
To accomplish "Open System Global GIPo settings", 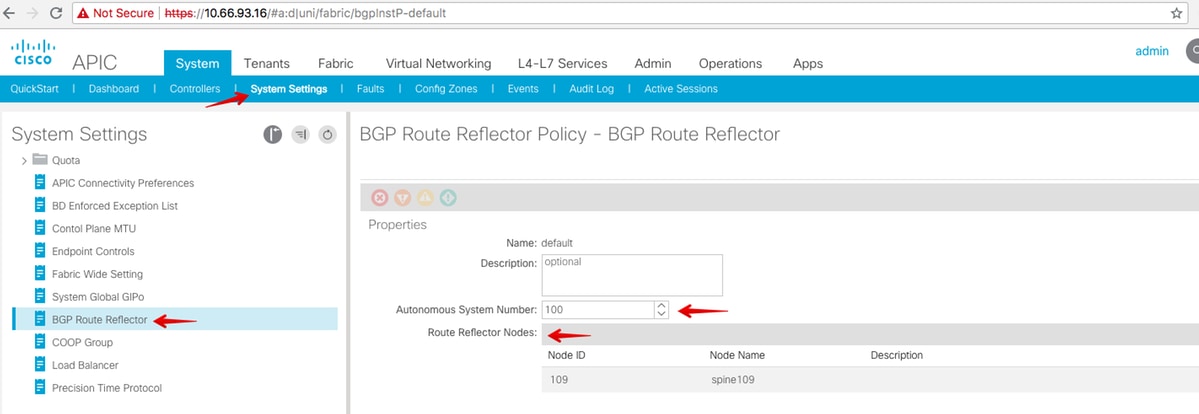I will pyautogui.click(x=98, y=296).
